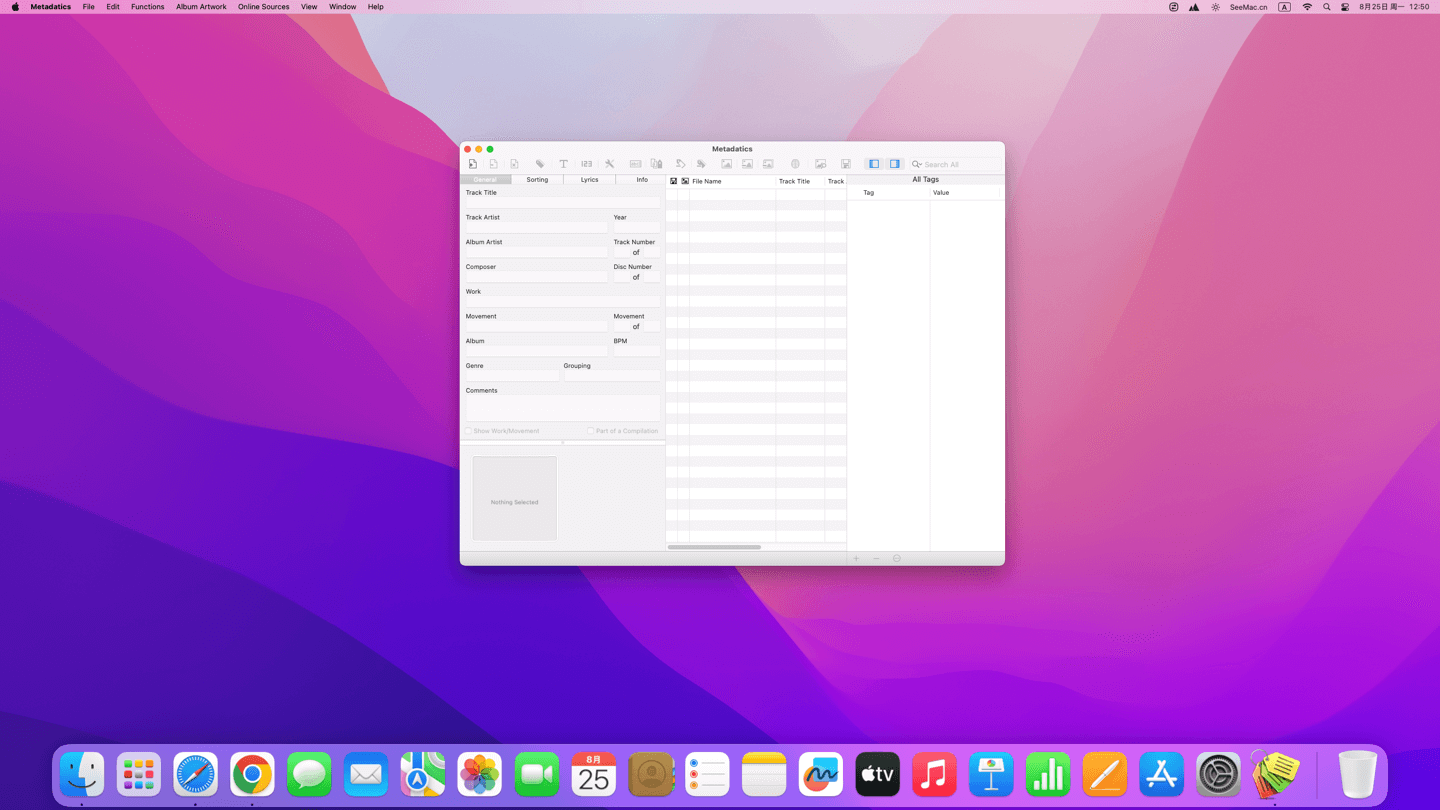Open the Online Sources menu

click(263, 7)
